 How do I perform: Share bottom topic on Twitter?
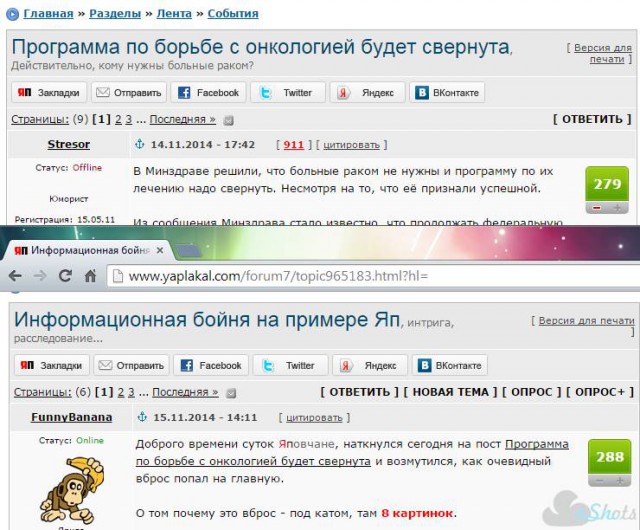click(x=291, y=365)
